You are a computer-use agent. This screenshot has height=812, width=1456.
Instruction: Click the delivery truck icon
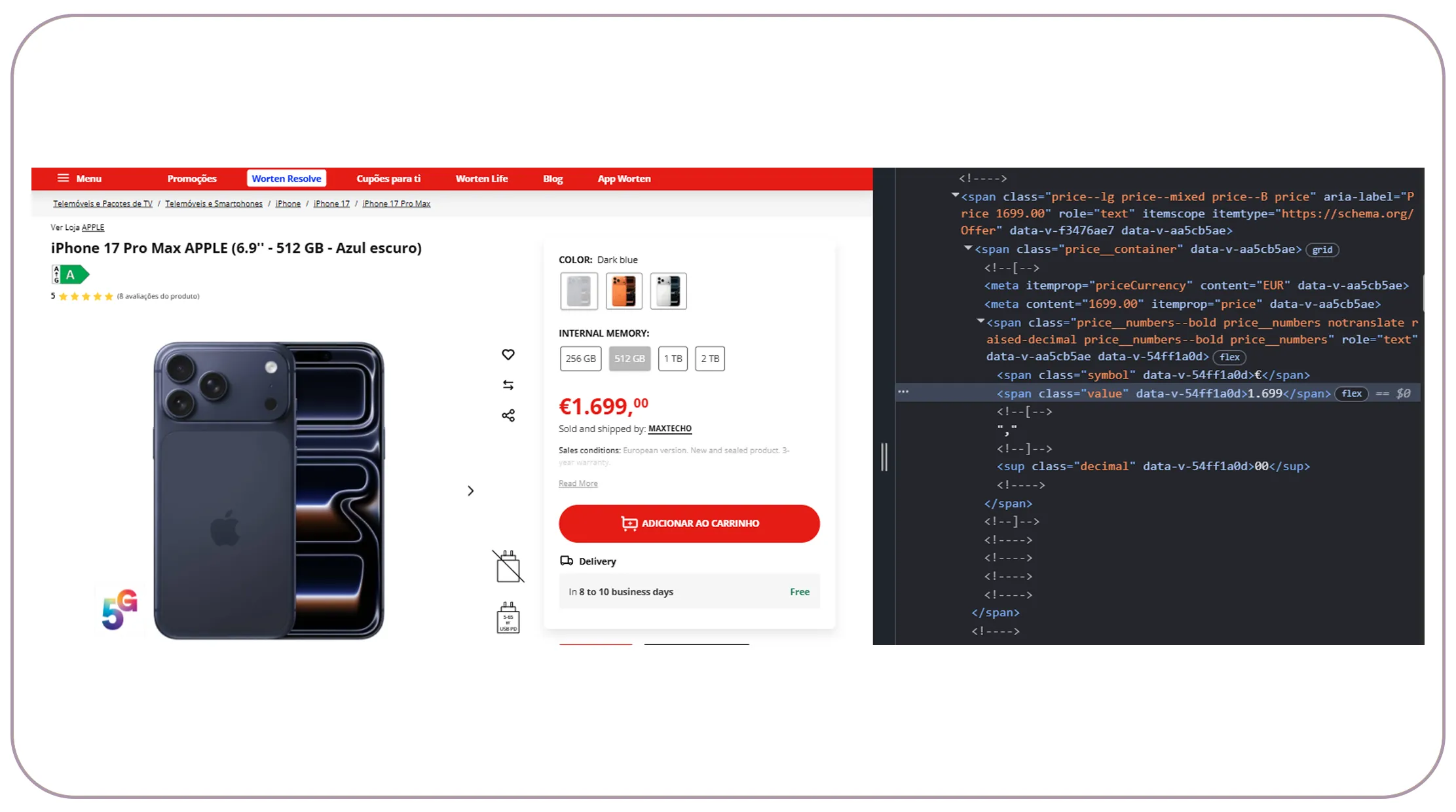[x=567, y=561]
